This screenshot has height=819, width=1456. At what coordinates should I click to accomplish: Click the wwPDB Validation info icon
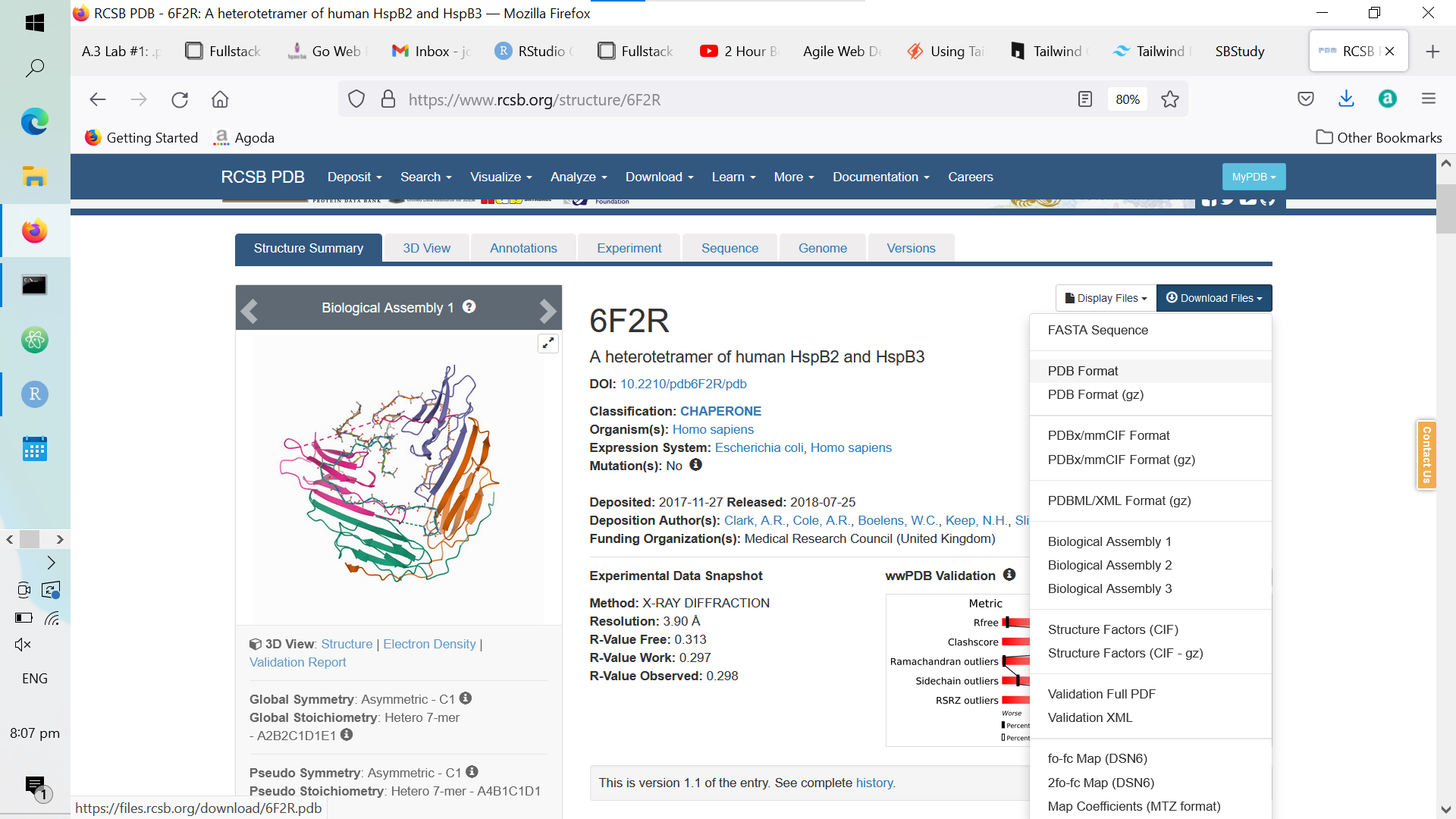pyautogui.click(x=1009, y=575)
